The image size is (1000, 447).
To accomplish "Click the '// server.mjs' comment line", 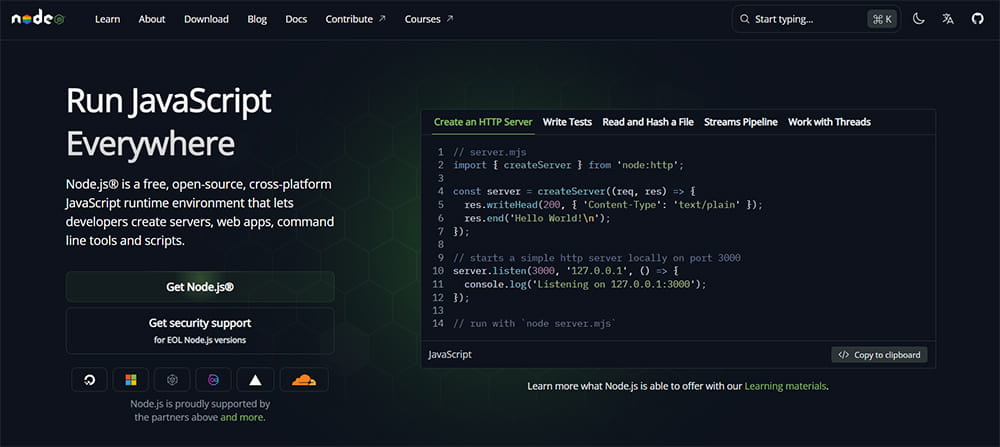I will [x=490, y=152].
